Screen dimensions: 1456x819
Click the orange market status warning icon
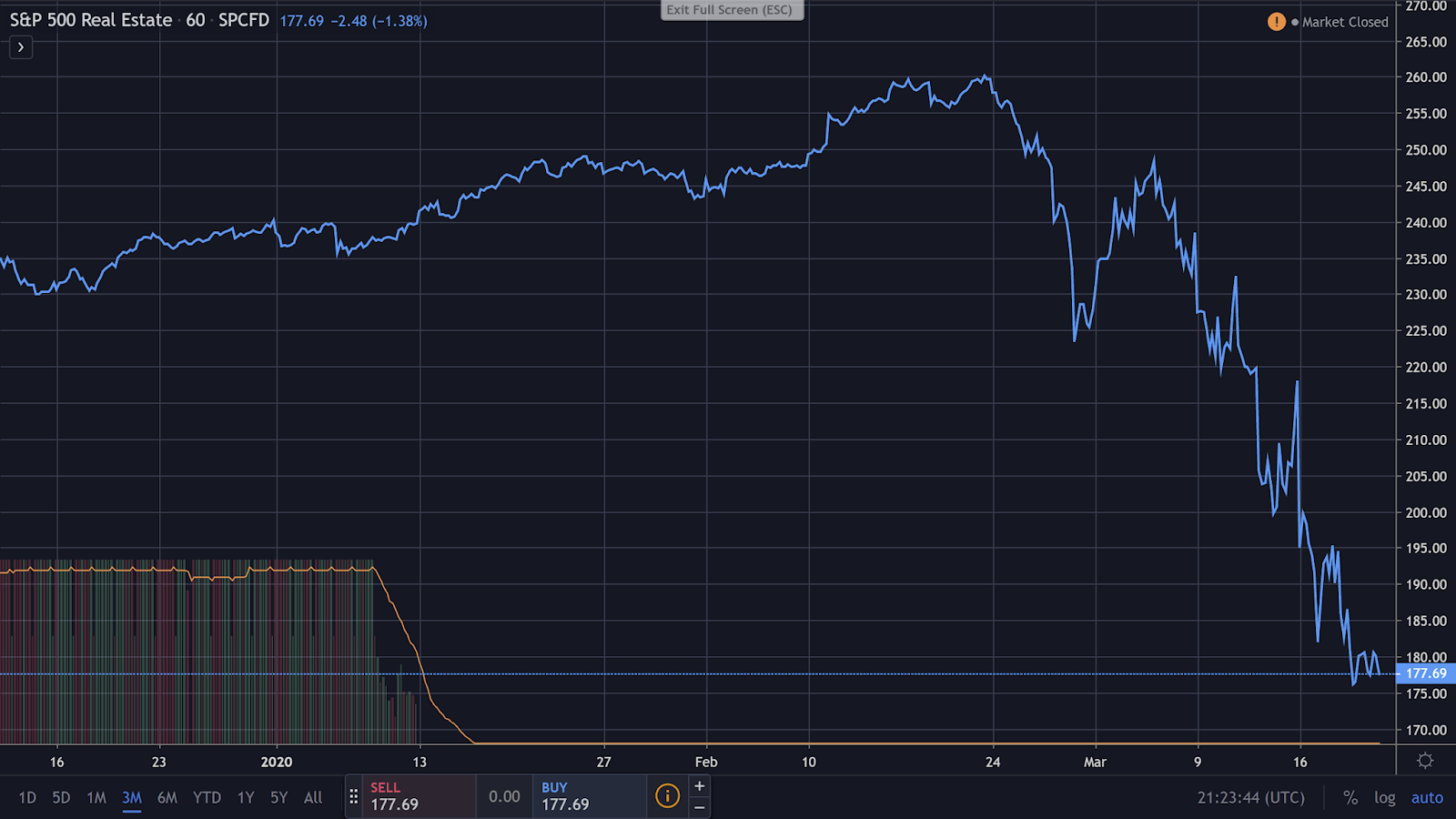1277,22
